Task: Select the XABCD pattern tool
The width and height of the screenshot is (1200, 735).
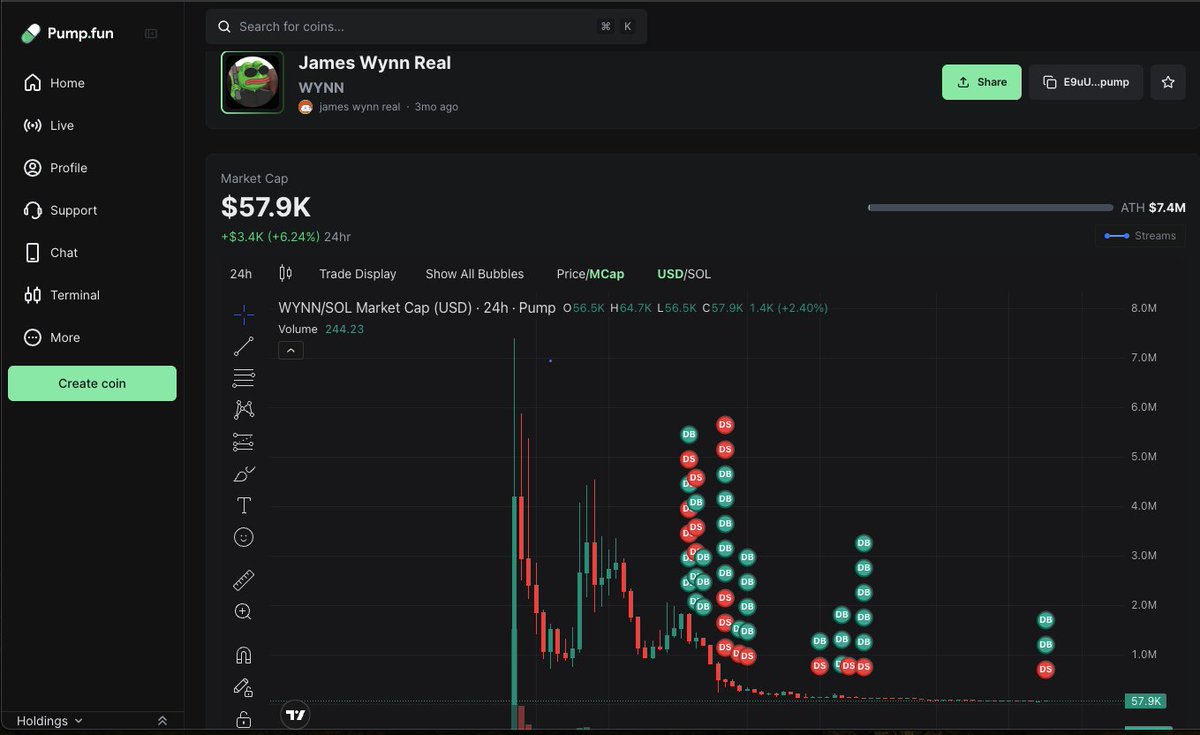Action: 243,409
